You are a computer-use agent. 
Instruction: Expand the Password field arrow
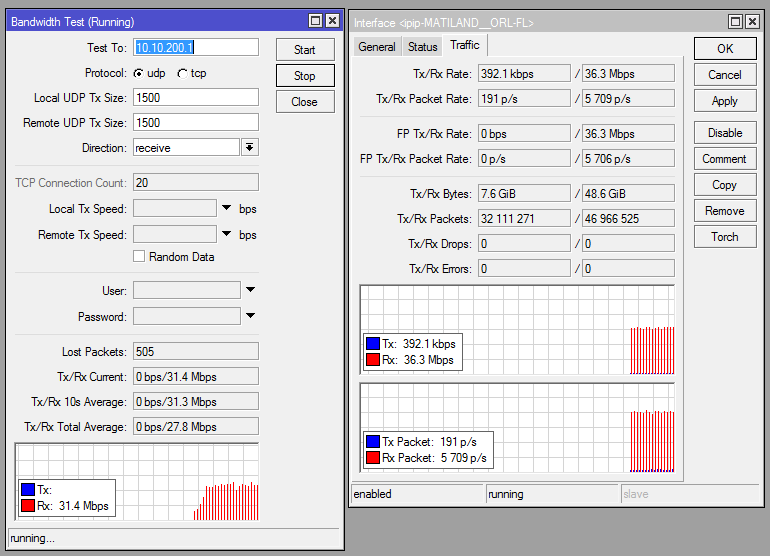coord(250,317)
